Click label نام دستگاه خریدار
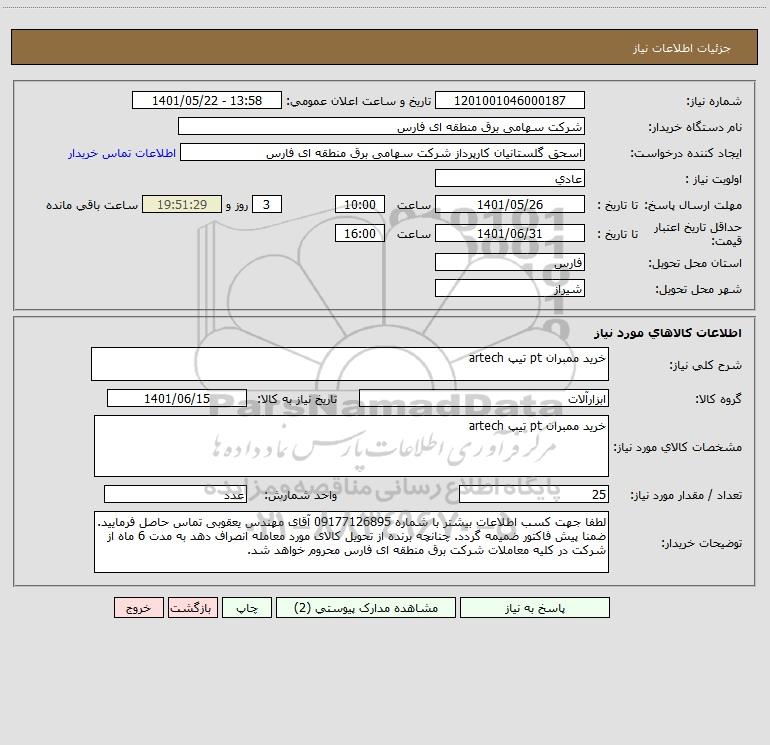 [695, 128]
